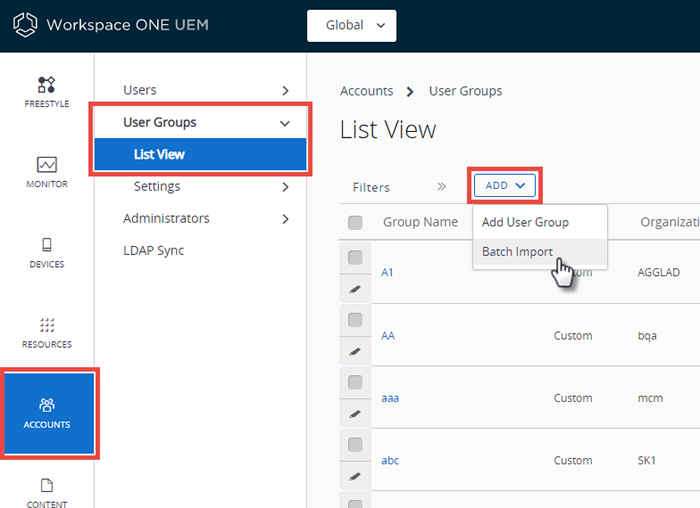Choose Batch Import from menu
This screenshot has height=508, width=700.
(540, 252)
